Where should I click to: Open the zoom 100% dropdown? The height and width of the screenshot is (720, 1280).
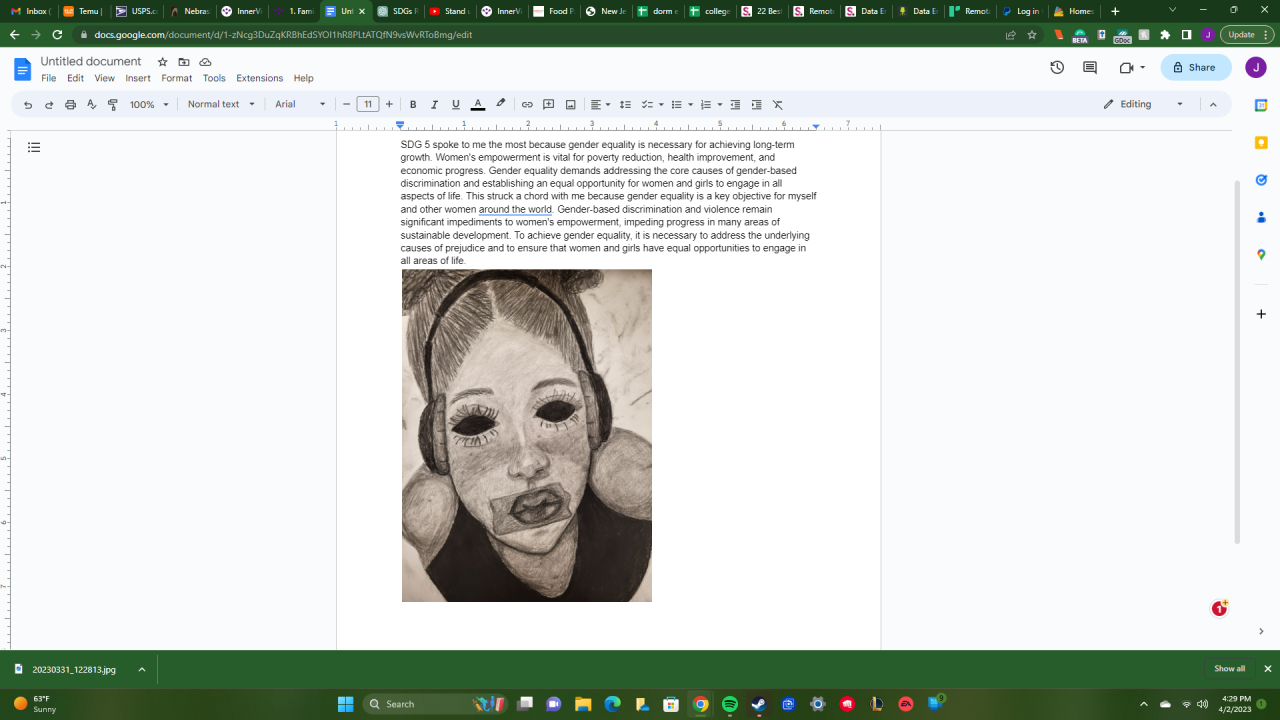[x=149, y=104]
